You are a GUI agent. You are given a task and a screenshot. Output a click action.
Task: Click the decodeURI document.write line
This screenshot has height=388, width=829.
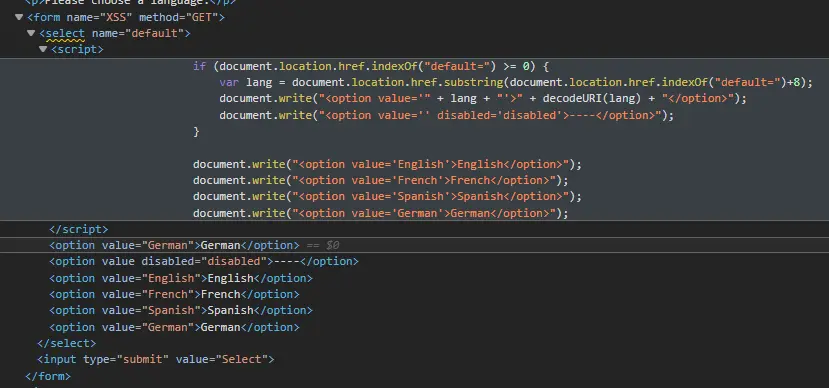click(483, 98)
